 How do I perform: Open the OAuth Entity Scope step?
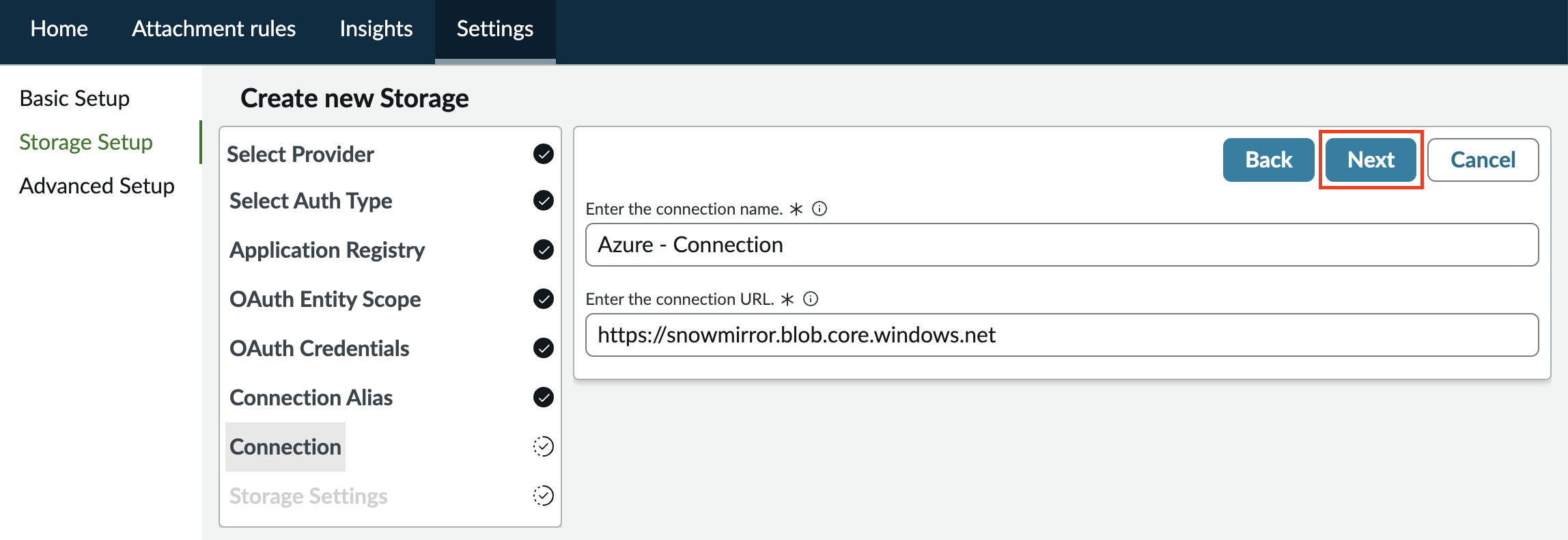(325, 299)
